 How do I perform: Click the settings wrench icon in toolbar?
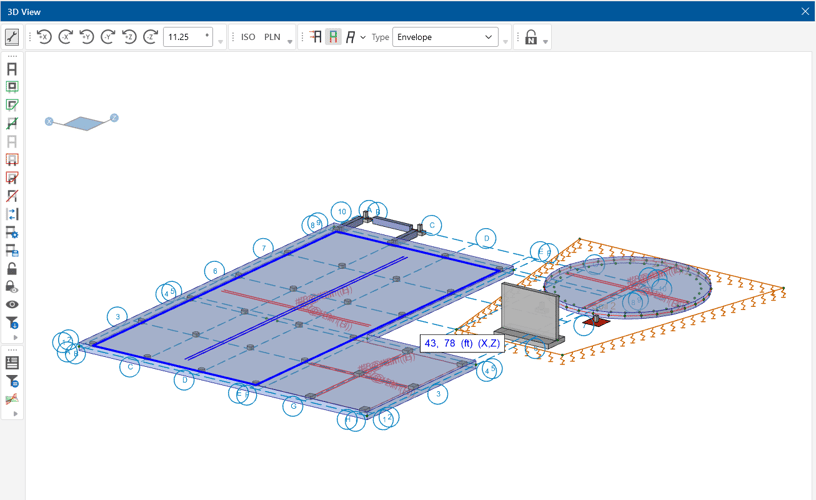point(12,37)
